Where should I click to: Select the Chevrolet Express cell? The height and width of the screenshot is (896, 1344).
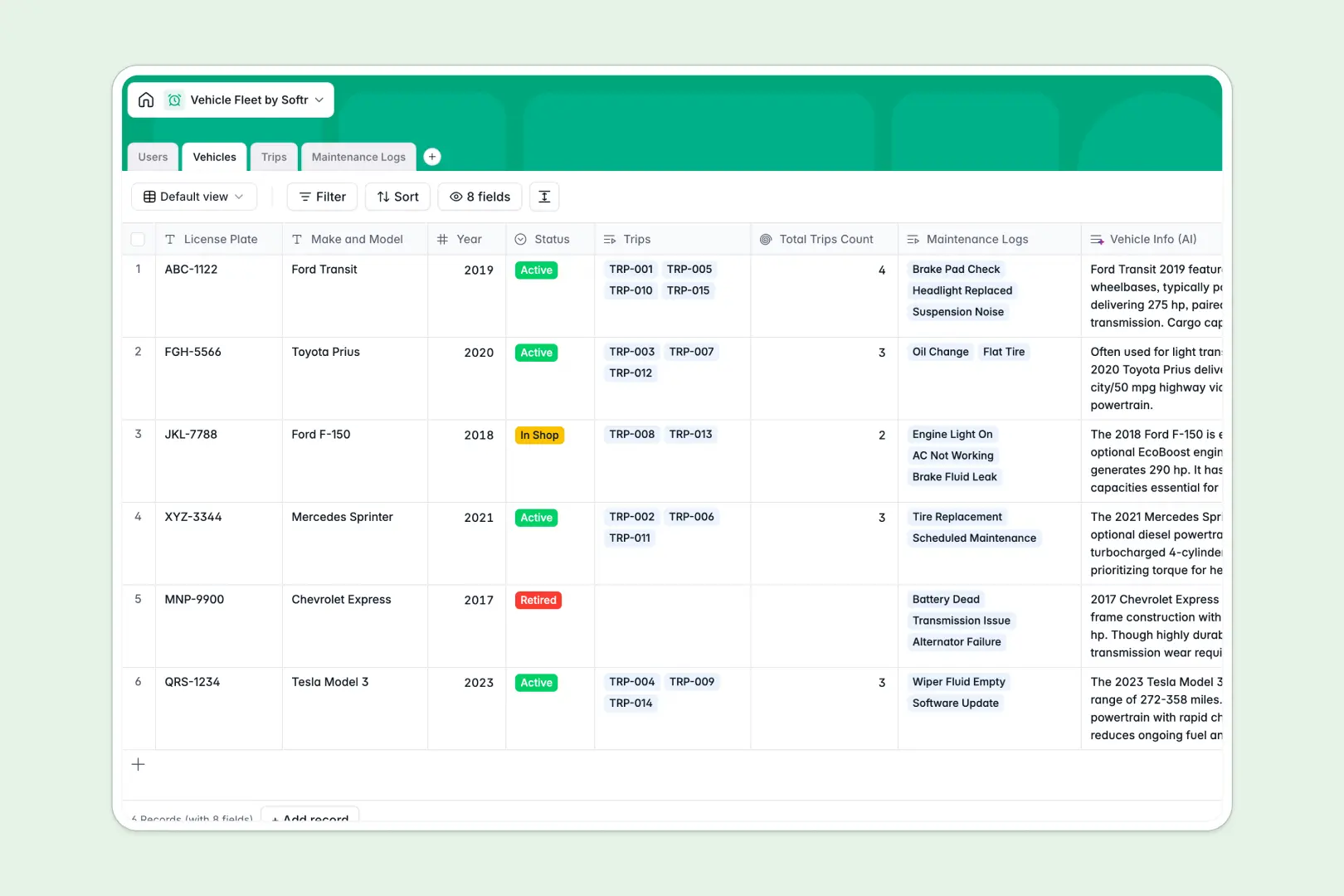click(355, 626)
